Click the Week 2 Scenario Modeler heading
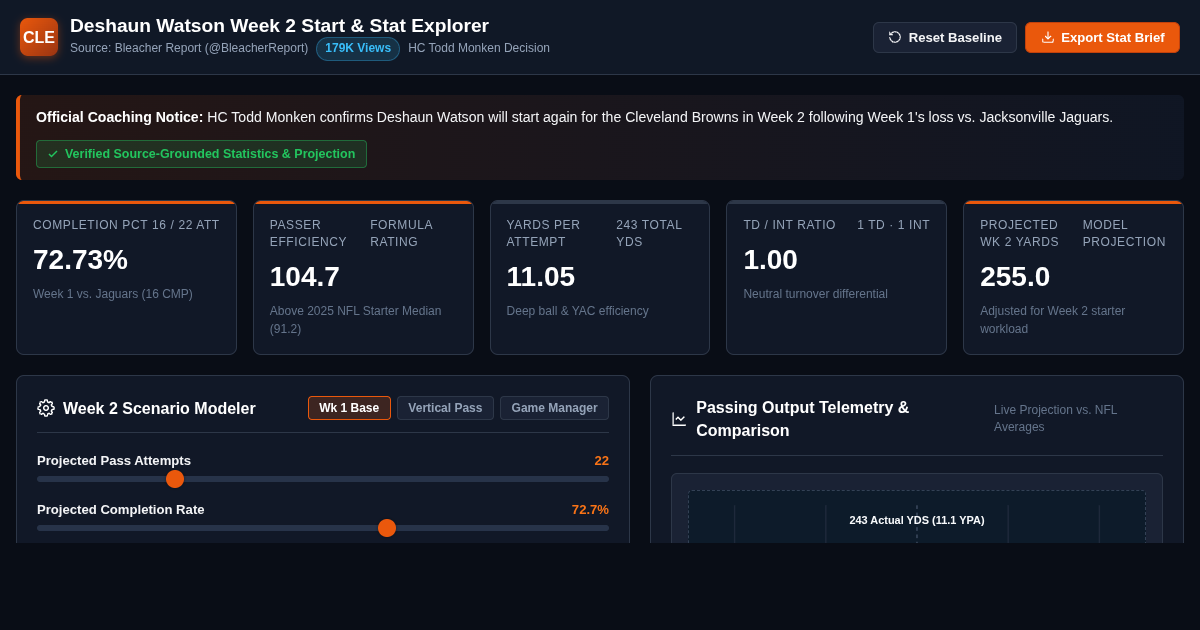The height and width of the screenshot is (630, 1200). (x=159, y=409)
